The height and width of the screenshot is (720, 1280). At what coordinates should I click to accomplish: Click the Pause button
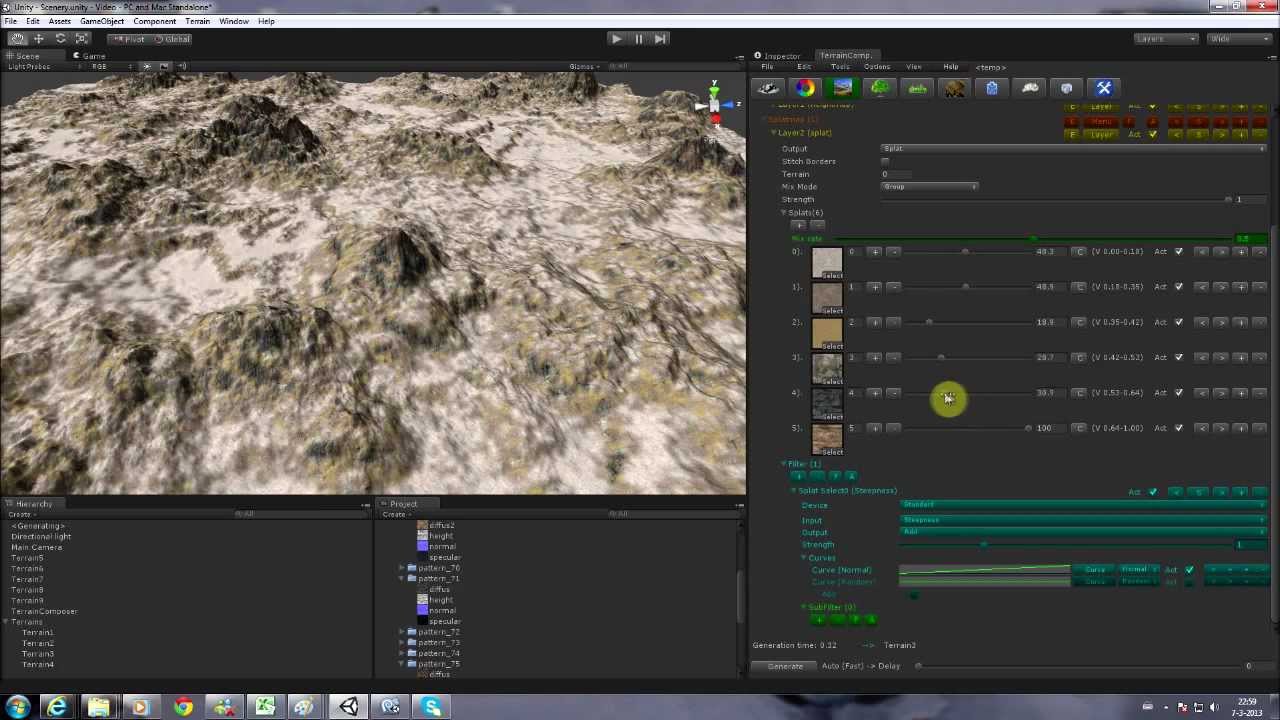(638, 39)
